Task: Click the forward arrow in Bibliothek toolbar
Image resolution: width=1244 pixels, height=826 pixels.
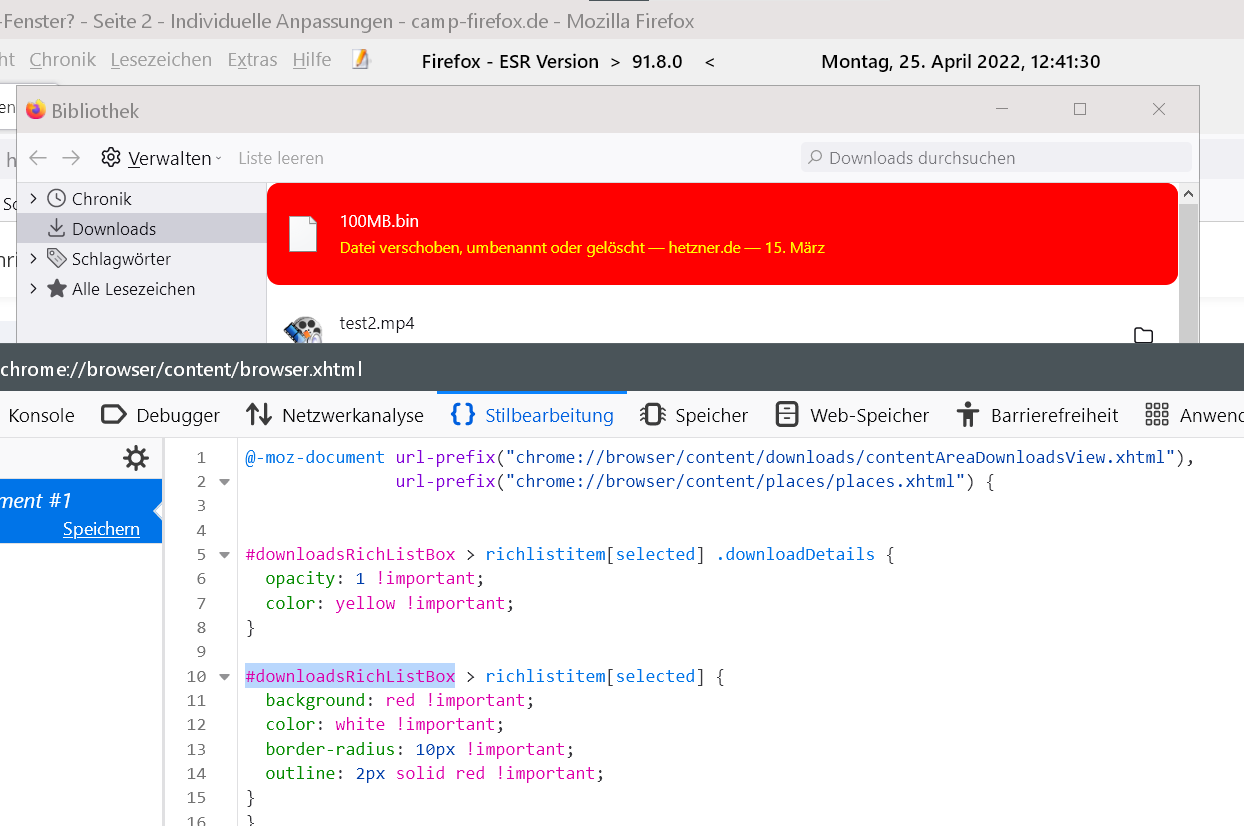Action: coord(71,158)
